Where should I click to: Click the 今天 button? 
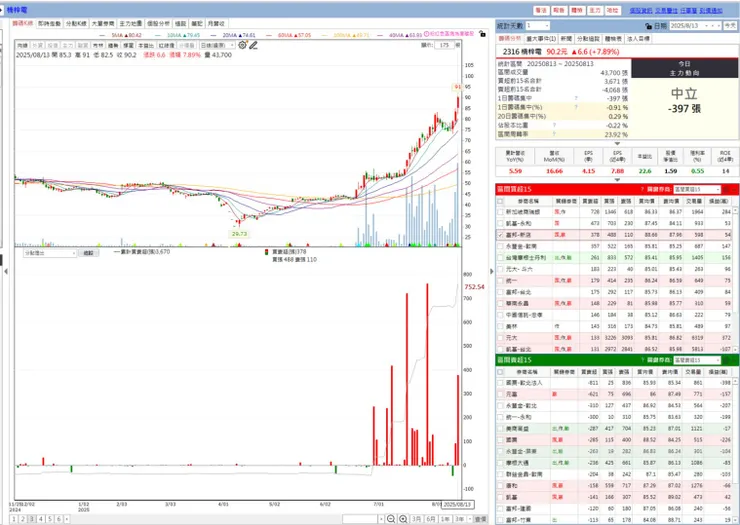point(730,25)
